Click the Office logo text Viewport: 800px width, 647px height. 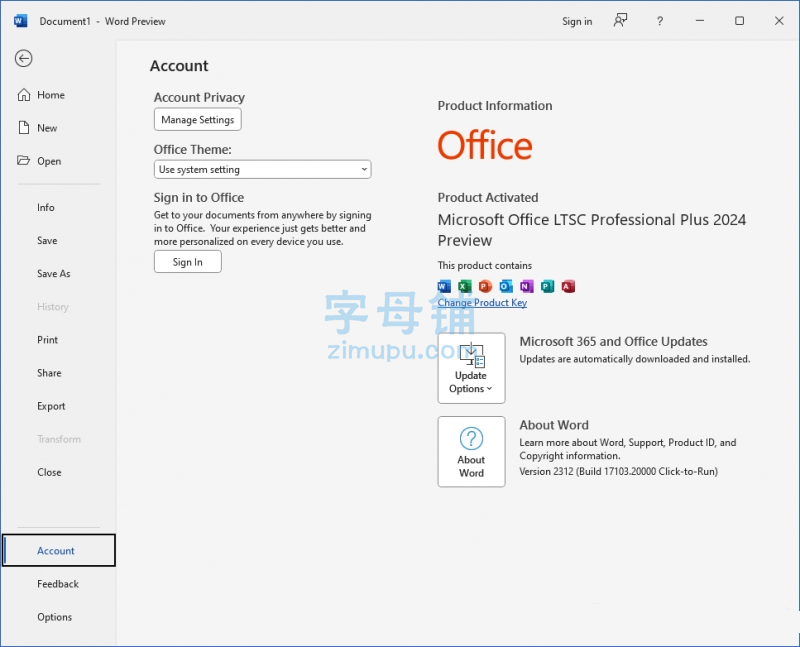tap(485, 146)
